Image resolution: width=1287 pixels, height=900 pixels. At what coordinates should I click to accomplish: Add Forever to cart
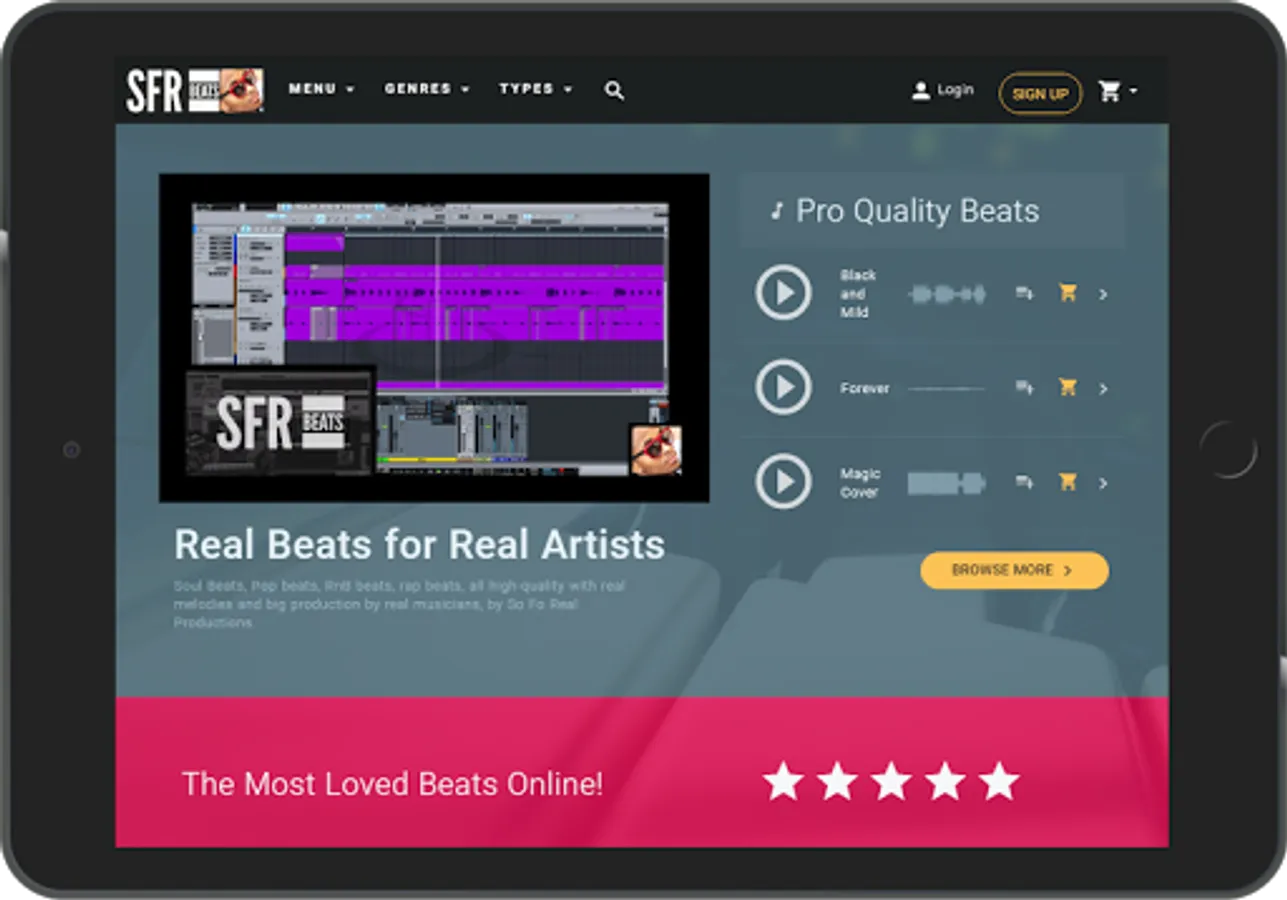tap(1068, 388)
